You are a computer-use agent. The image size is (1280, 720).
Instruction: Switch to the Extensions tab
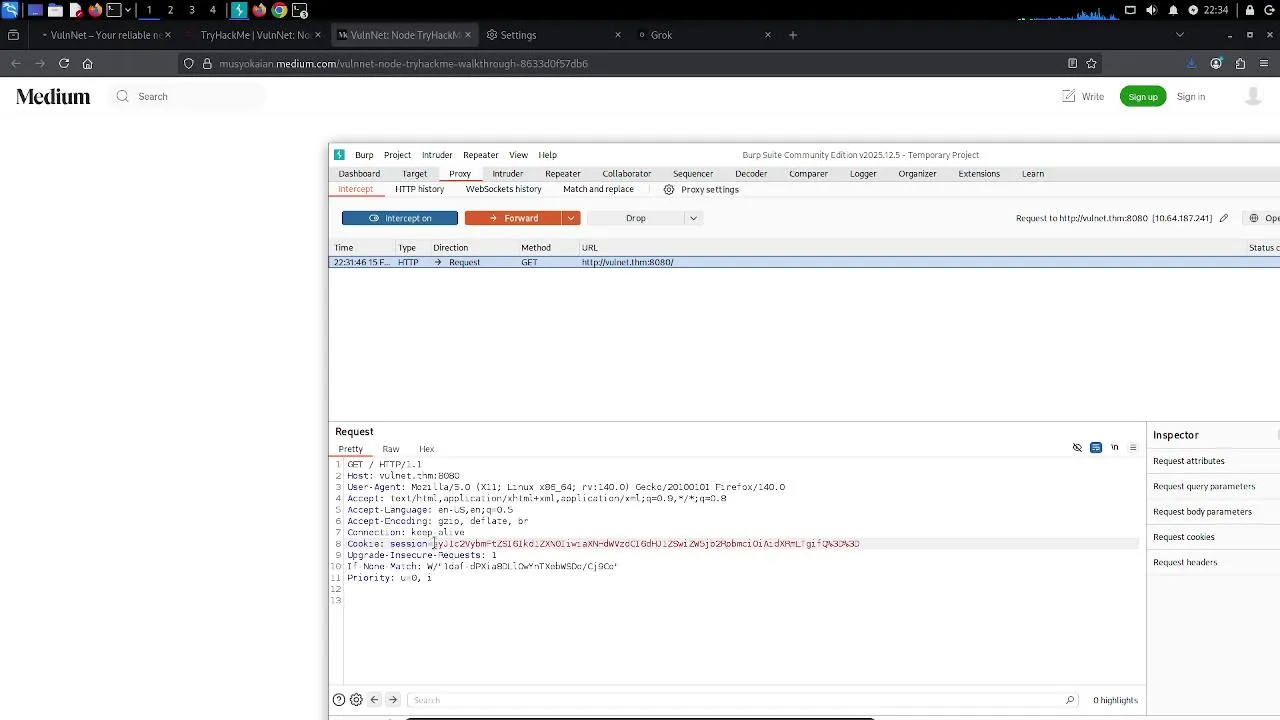pyautogui.click(x=979, y=174)
